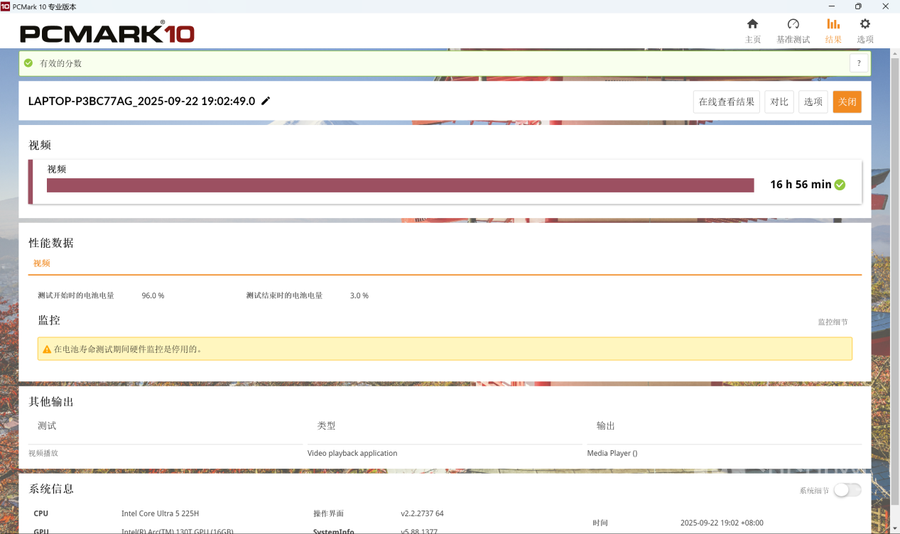Click the video battery life result bar

[x=400, y=185]
